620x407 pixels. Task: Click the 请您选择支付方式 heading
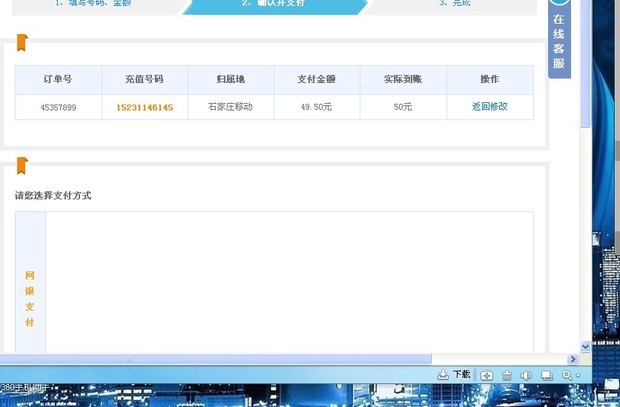53,195
